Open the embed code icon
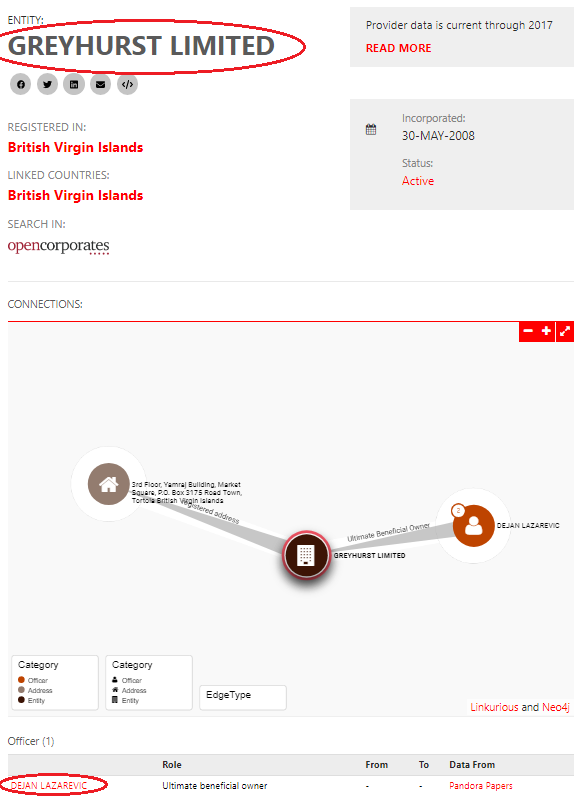The width and height of the screenshot is (588, 800). 127,84
